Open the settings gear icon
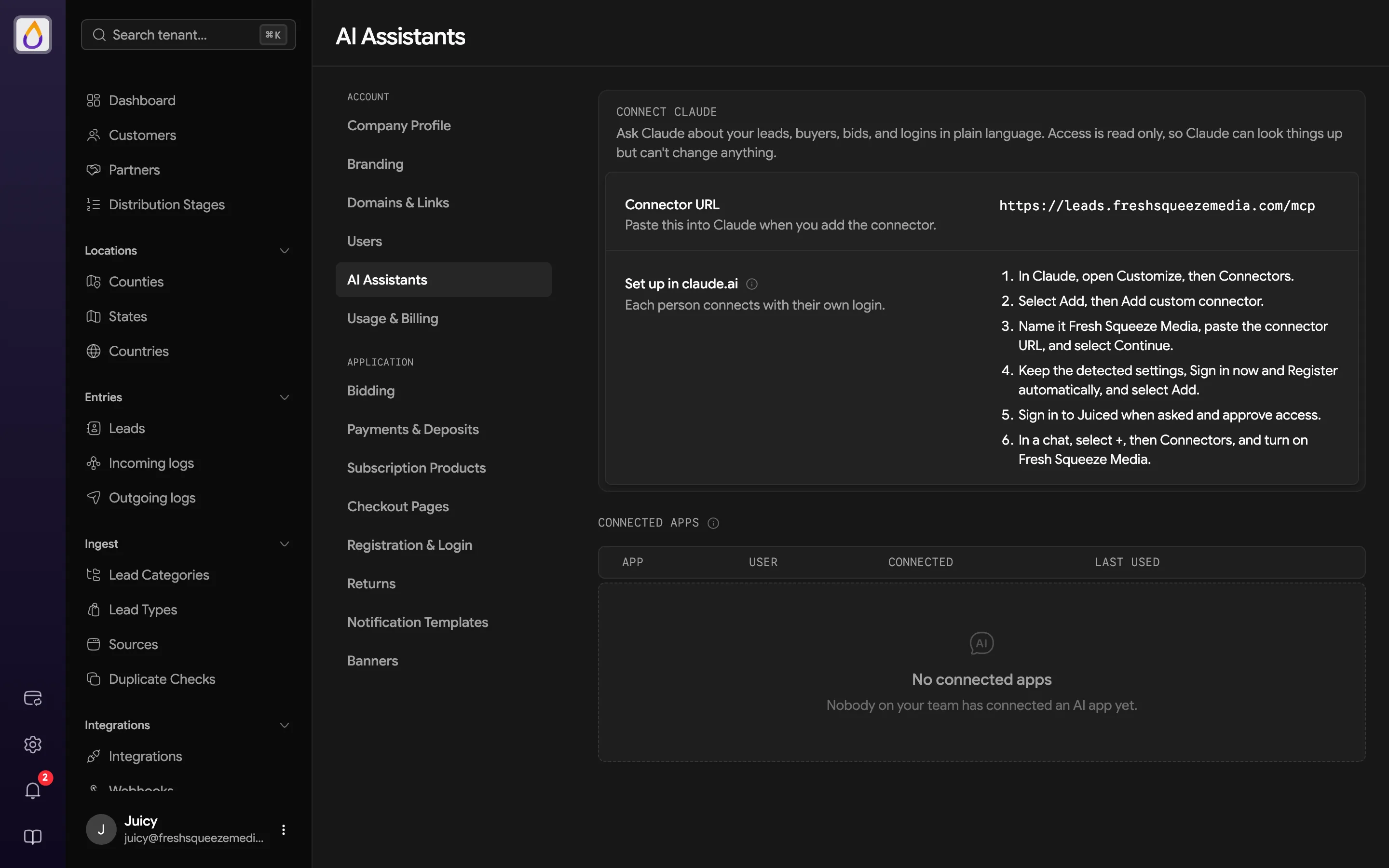 (33, 745)
